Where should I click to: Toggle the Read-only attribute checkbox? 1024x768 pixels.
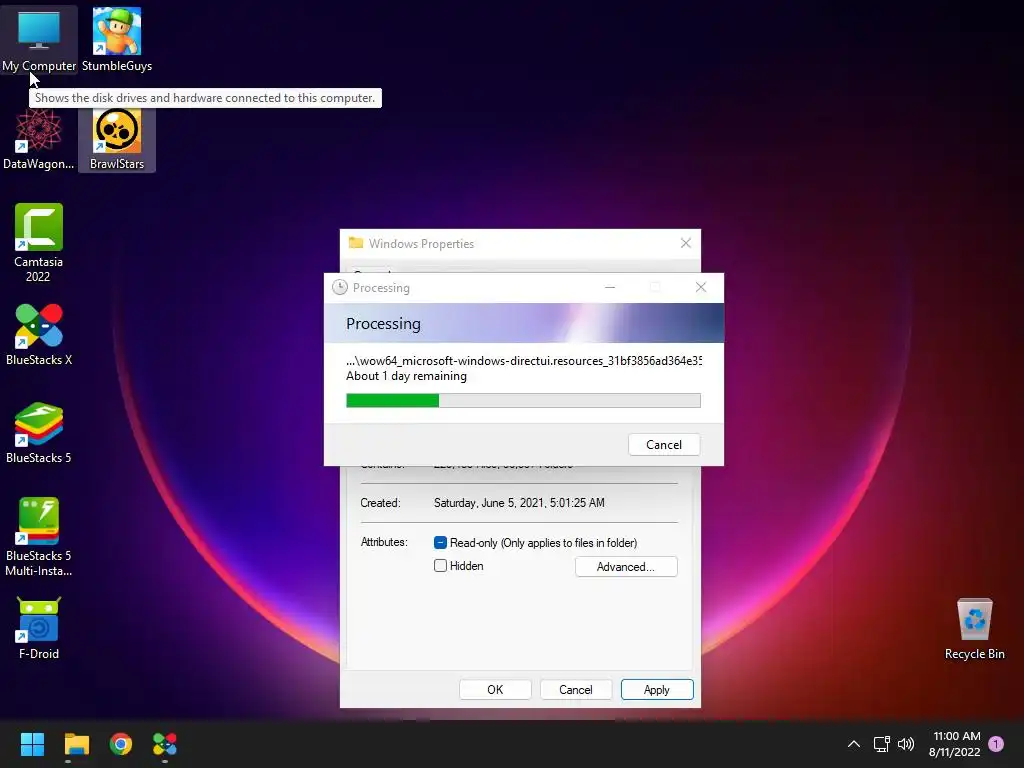point(440,543)
